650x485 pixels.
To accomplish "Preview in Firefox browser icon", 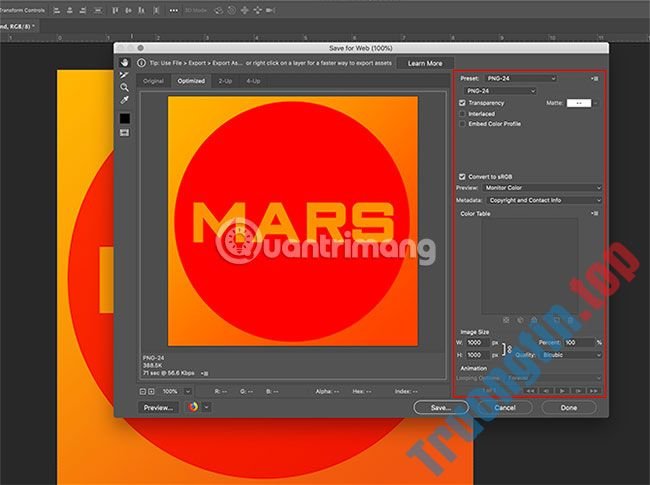I will coord(193,407).
